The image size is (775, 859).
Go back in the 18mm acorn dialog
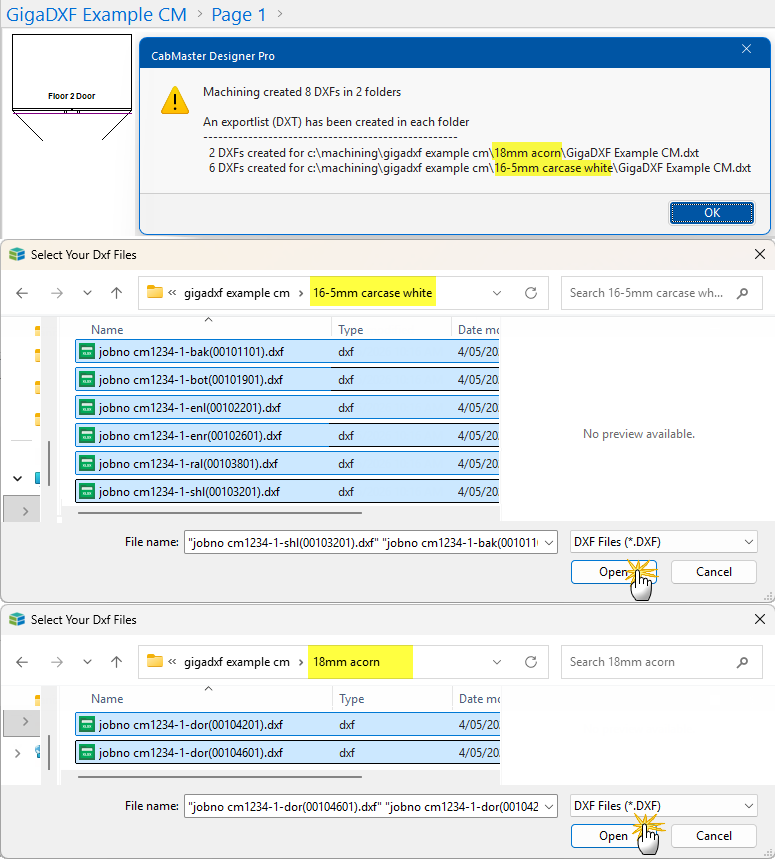(22, 662)
